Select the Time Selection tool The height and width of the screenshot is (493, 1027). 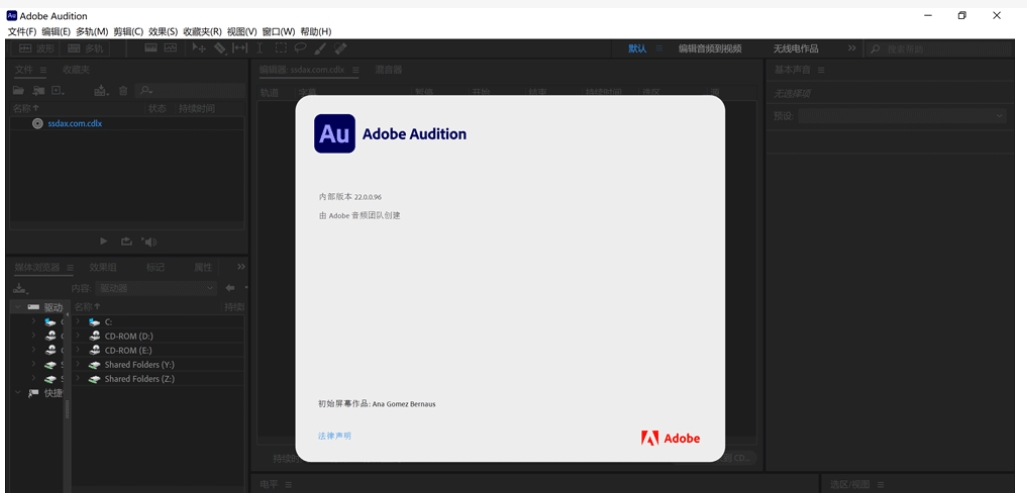tap(259, 48)
